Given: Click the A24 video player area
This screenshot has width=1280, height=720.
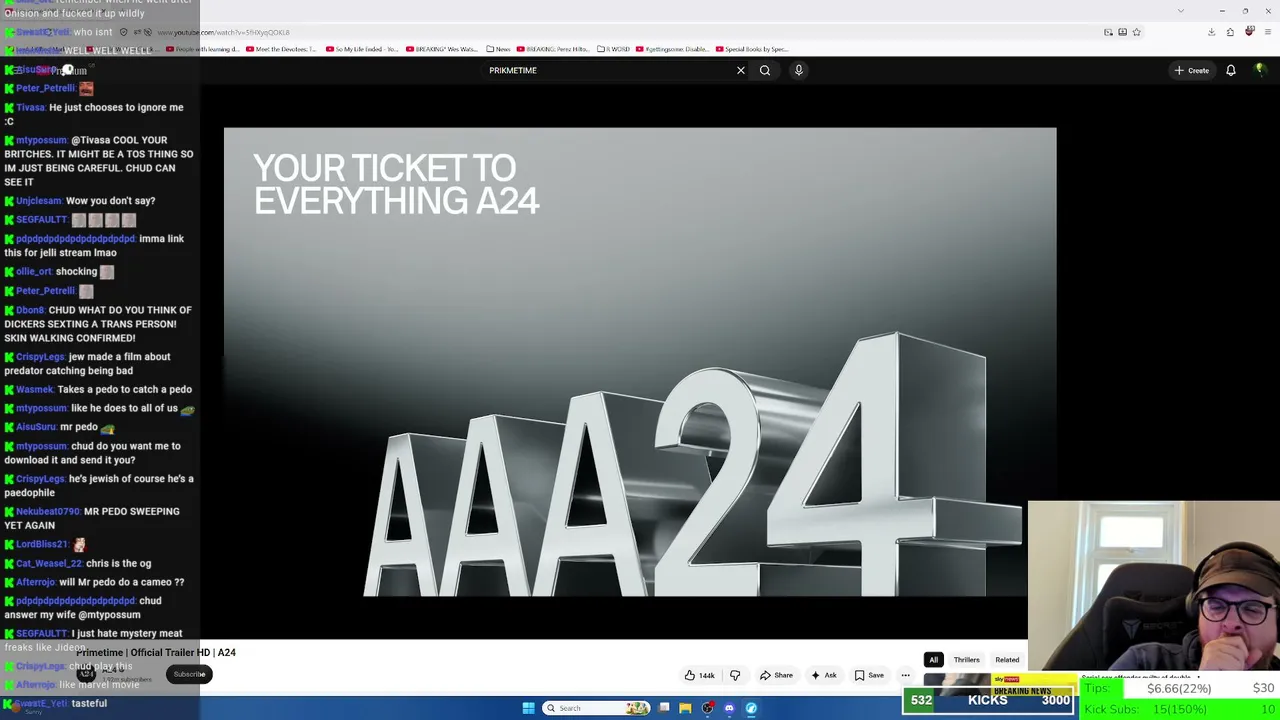Looking at the screenshot, I should click(640, 362).
